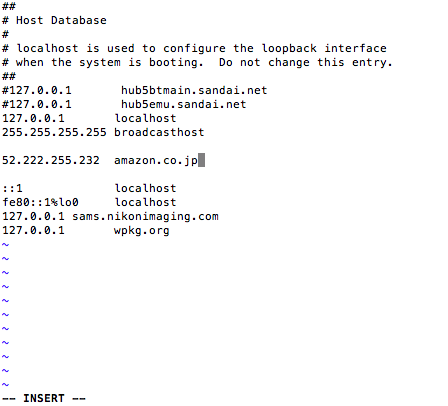This screenshot has width=448, height=406.
Task: Click the gray block cursor after jp
Action: click(201, 160)
